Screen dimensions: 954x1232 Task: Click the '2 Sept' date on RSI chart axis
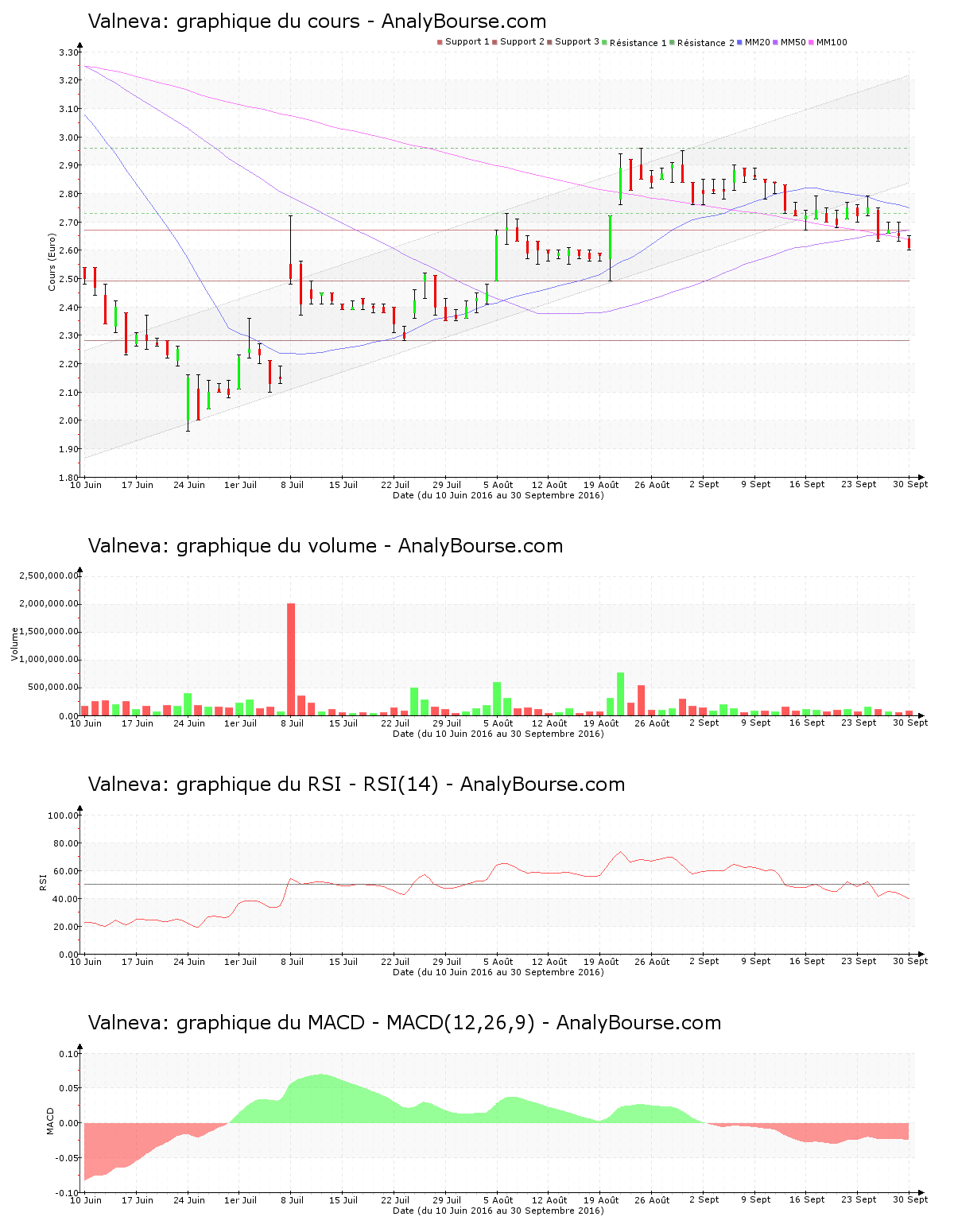coord(704,962)
